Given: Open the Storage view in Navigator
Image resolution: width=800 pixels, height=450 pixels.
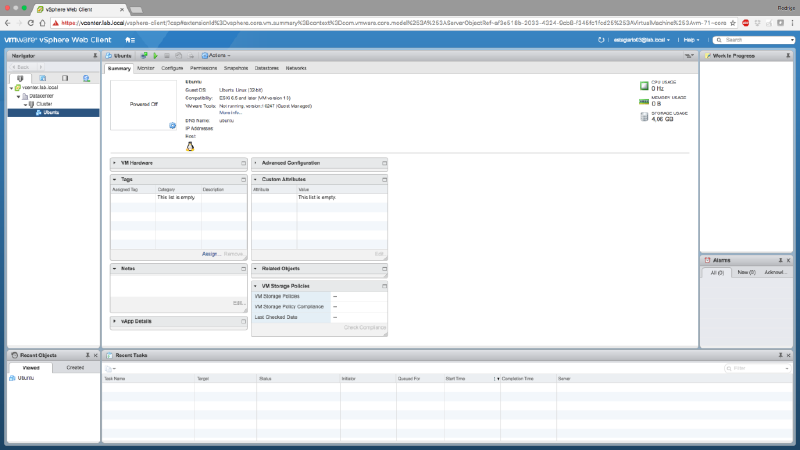Looking at the screenshot, I should click(x=65, y=77).
